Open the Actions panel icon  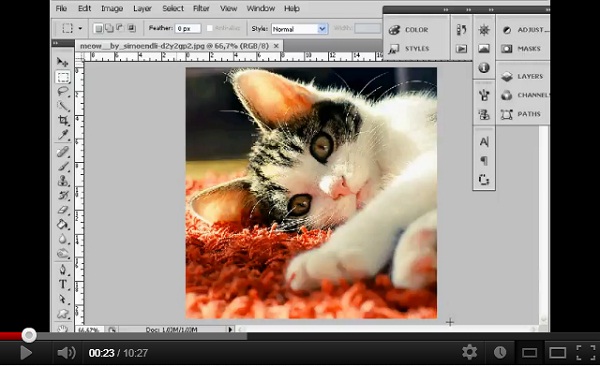(x=461, y=49)
